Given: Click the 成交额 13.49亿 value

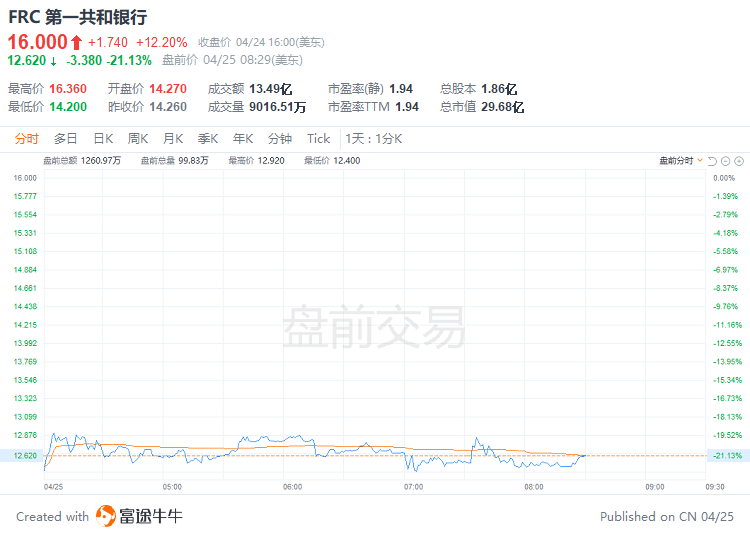Looking at the screenshot, I should [x=271, y=89].
